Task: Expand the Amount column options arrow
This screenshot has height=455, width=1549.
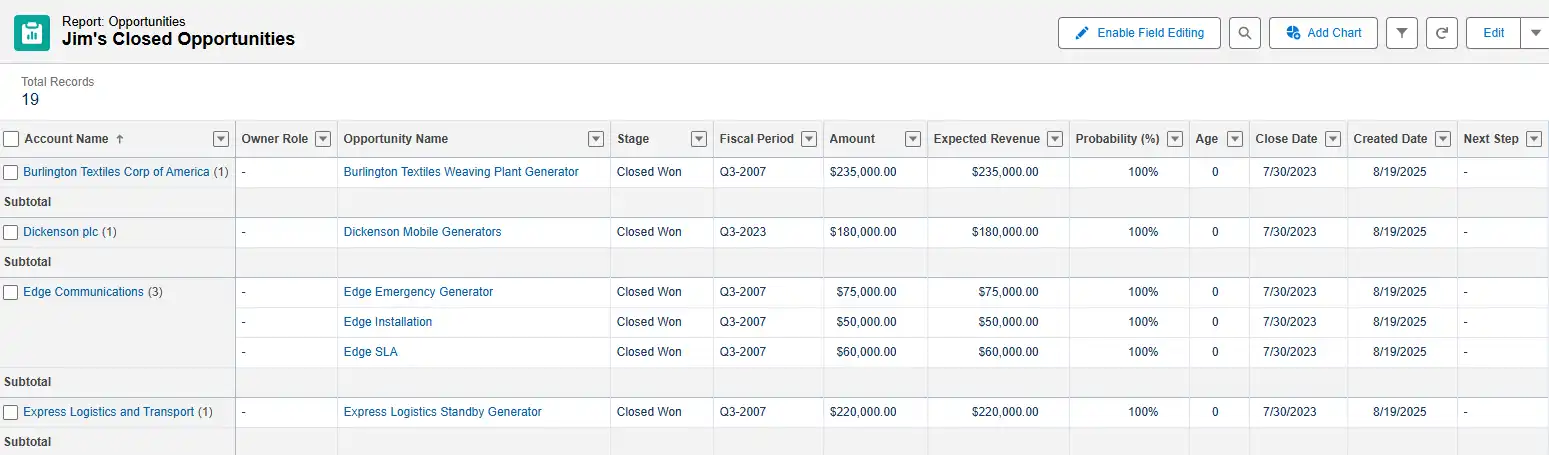Action: click(x=912, y=139)
